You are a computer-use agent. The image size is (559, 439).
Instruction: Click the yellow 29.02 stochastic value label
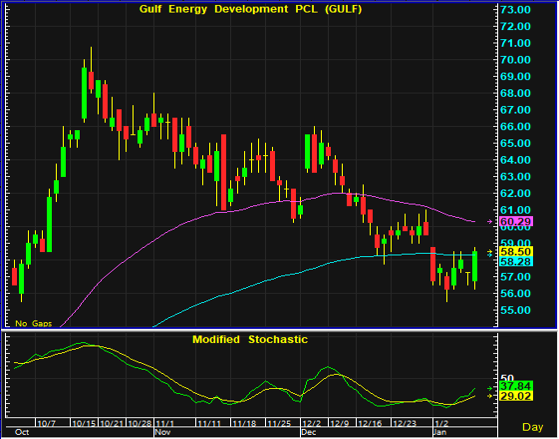click(x=516, y=396)
